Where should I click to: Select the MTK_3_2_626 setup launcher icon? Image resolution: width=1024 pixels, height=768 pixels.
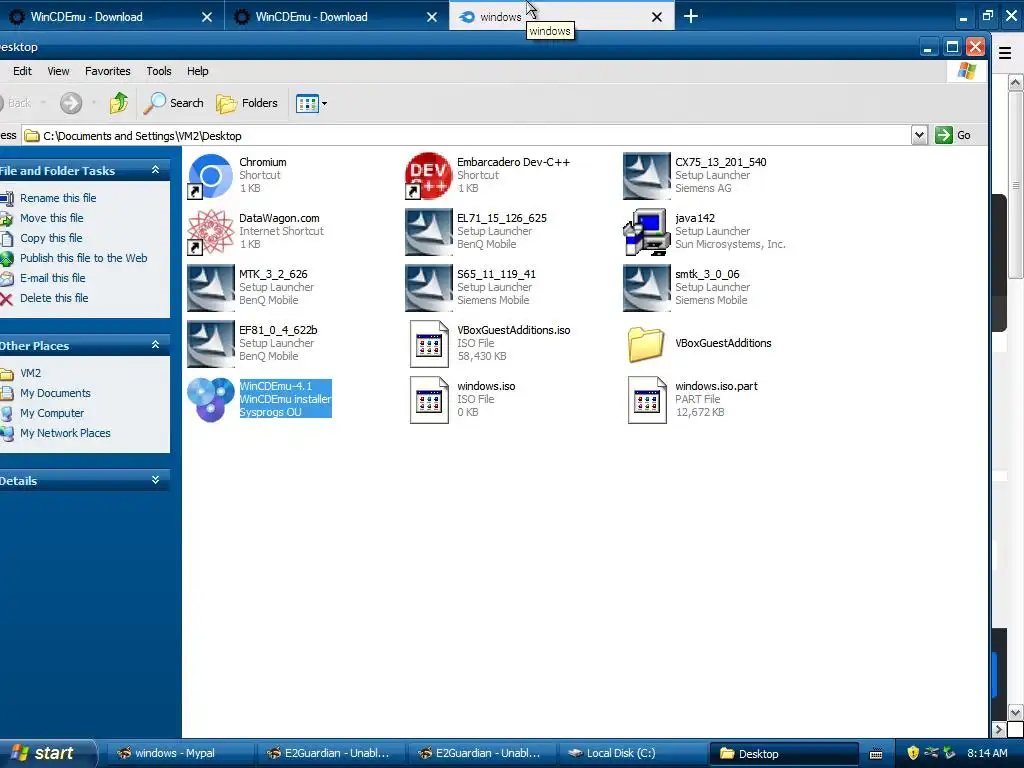point(210,288)
